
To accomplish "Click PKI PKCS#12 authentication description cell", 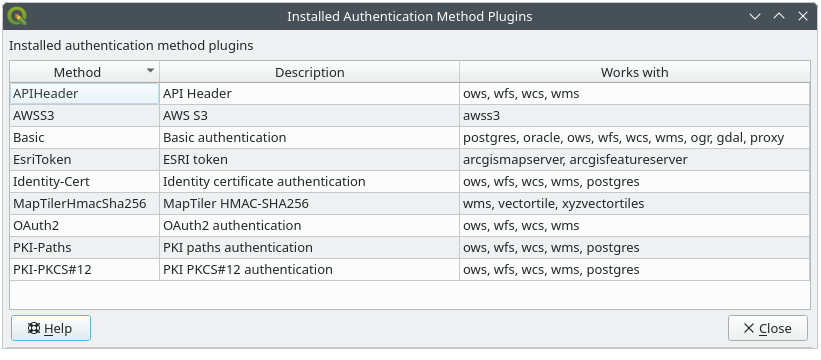I will pyautogui.click(x=309, y=269).
